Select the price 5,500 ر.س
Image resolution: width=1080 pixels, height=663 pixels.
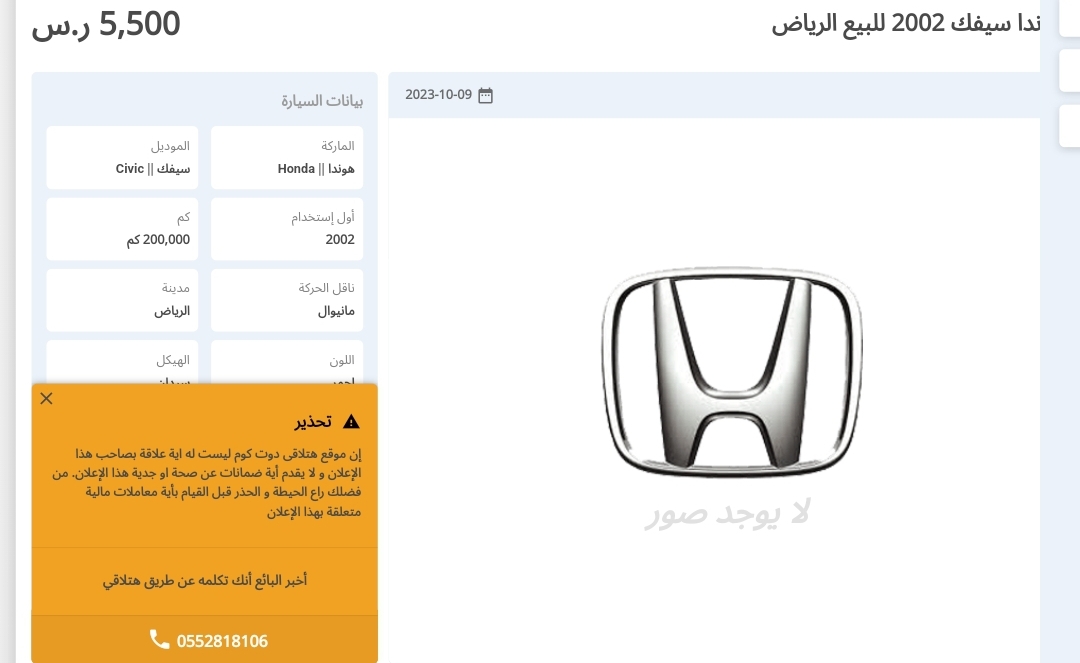pos(106,24)
